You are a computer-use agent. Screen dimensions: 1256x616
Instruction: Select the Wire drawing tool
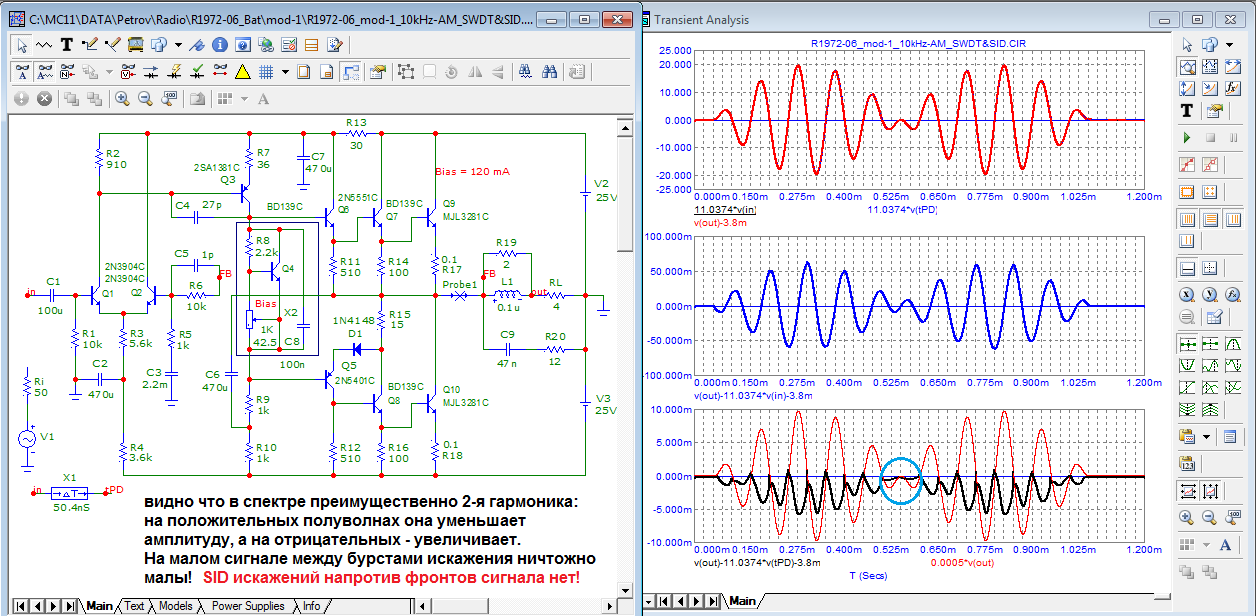coord(89,45)
